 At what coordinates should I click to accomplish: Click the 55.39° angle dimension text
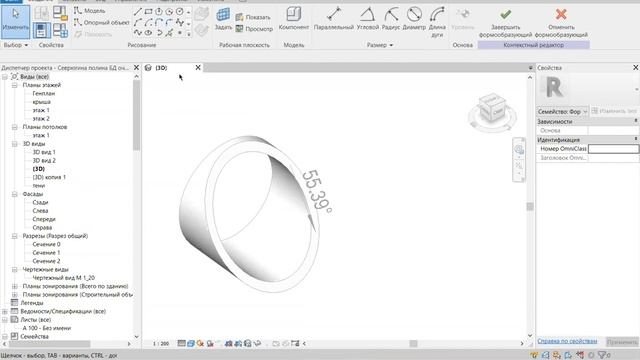click(317, 191)
